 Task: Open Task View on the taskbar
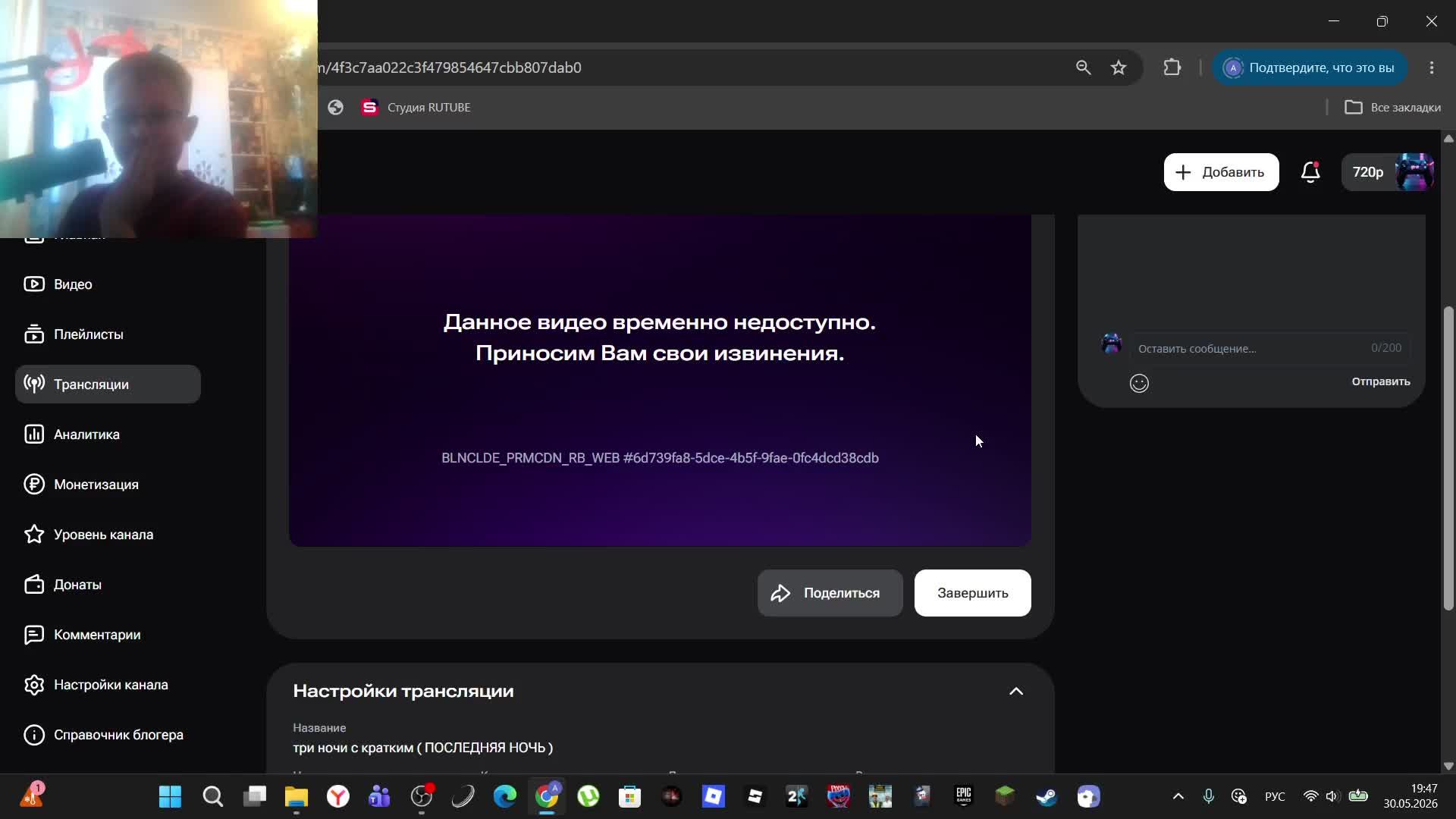[255, 797]
